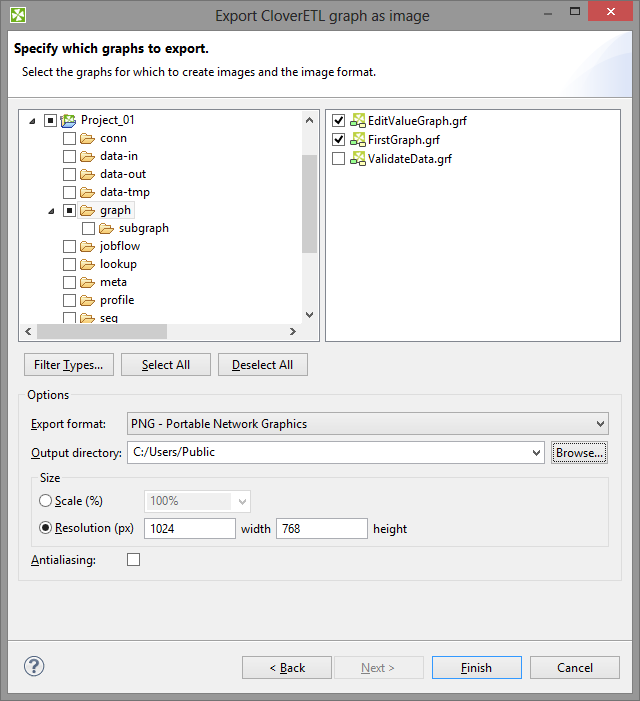Select the ValidateData.grf file name
Image resolution: width=640 pixels, height=701 pixels.
click(x=410, y=159)
